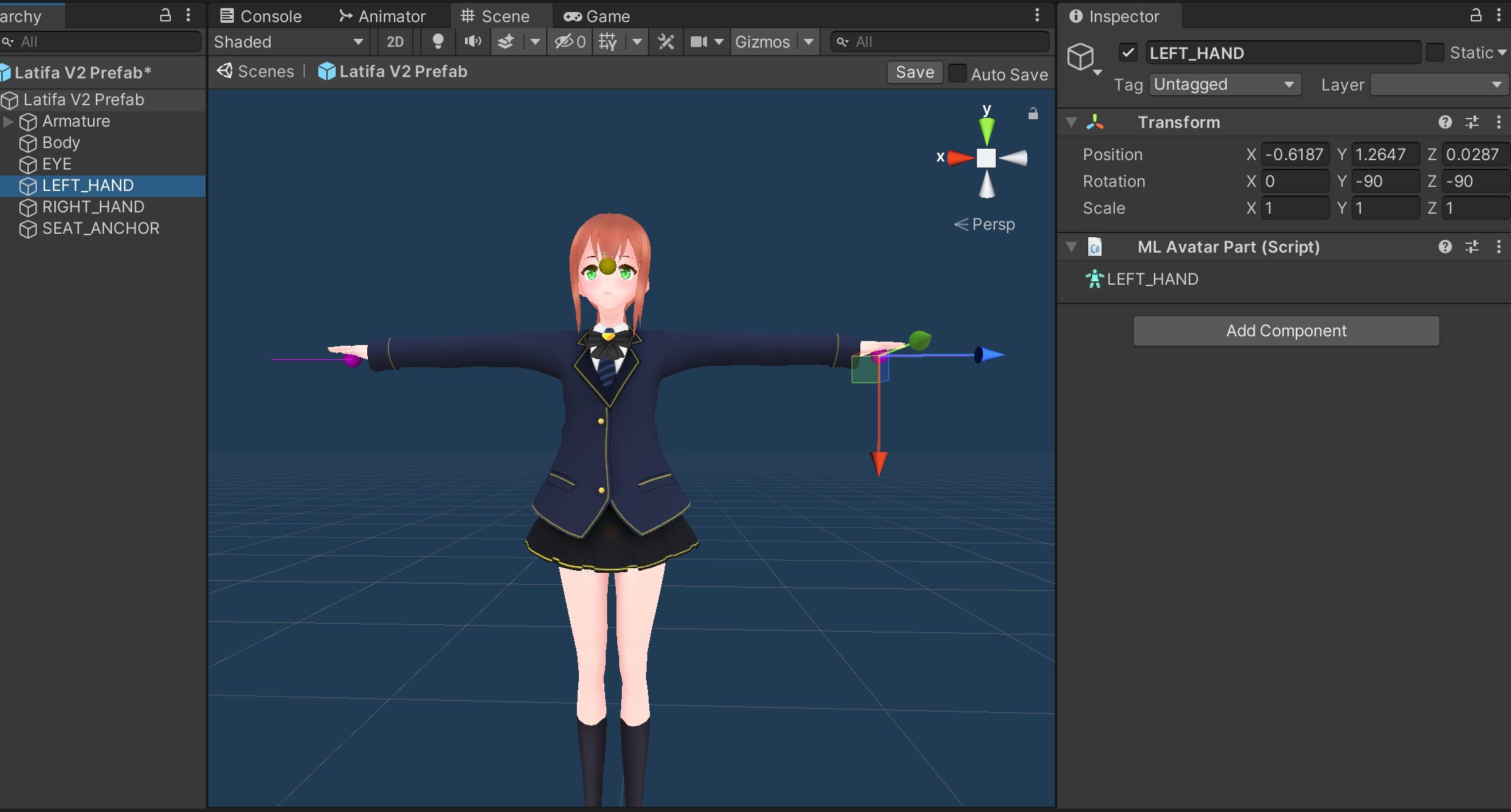The width and height of the screenshot is (1511, 812).
Task: Open Static flags dropdown arrow
Action: tap(1502, 52)
